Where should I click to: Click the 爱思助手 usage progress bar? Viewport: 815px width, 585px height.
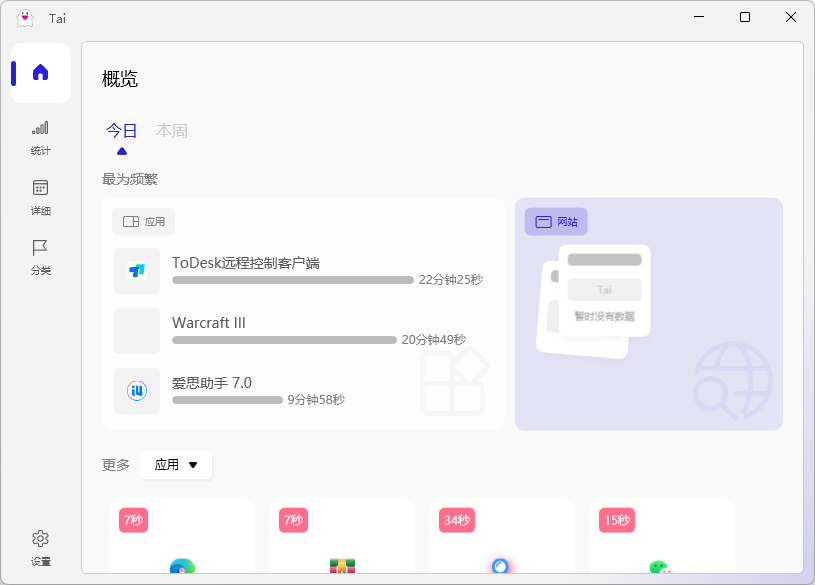[227, 400]
